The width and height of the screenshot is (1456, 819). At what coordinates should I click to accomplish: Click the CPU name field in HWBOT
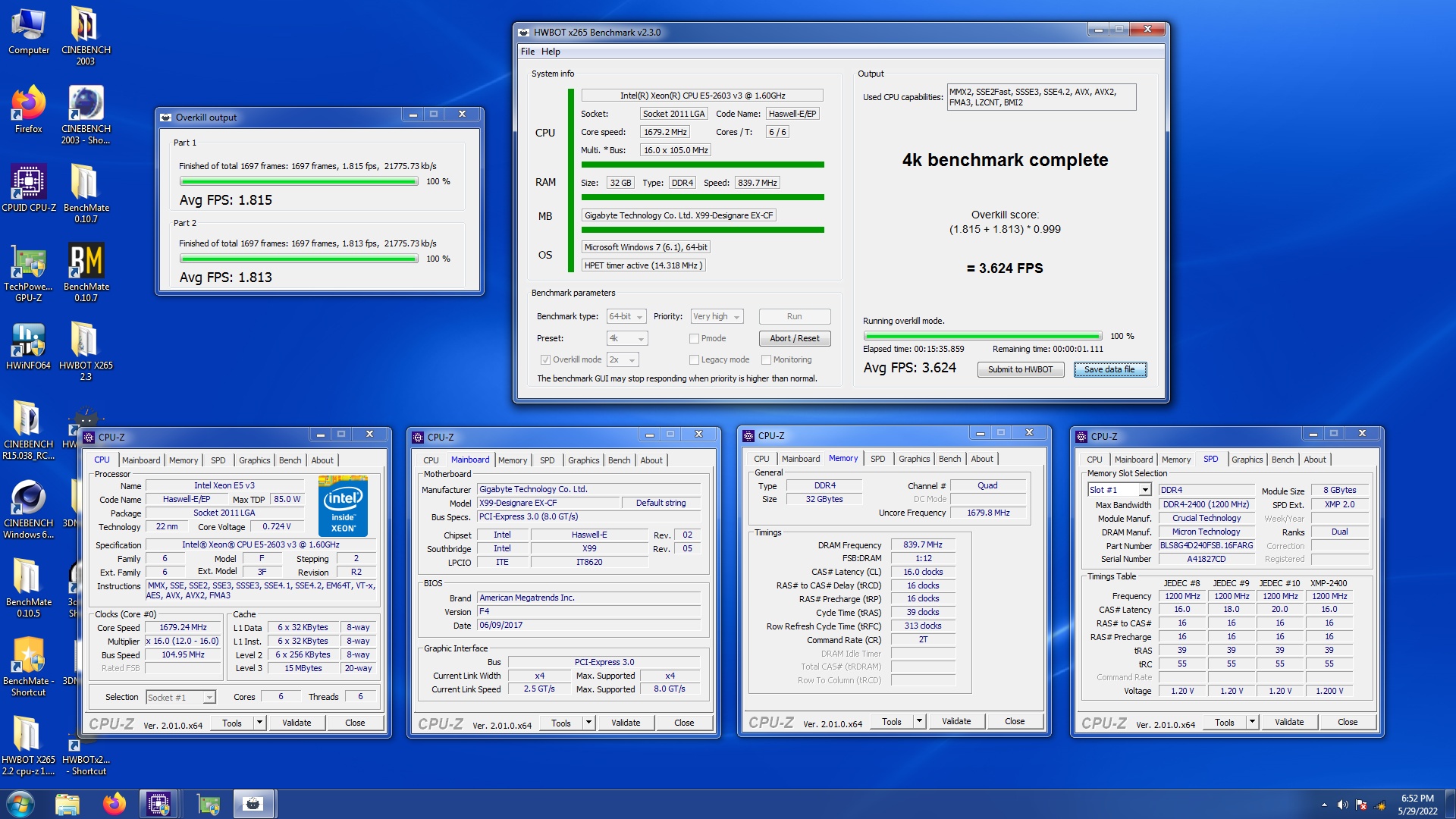coord(701,96)
